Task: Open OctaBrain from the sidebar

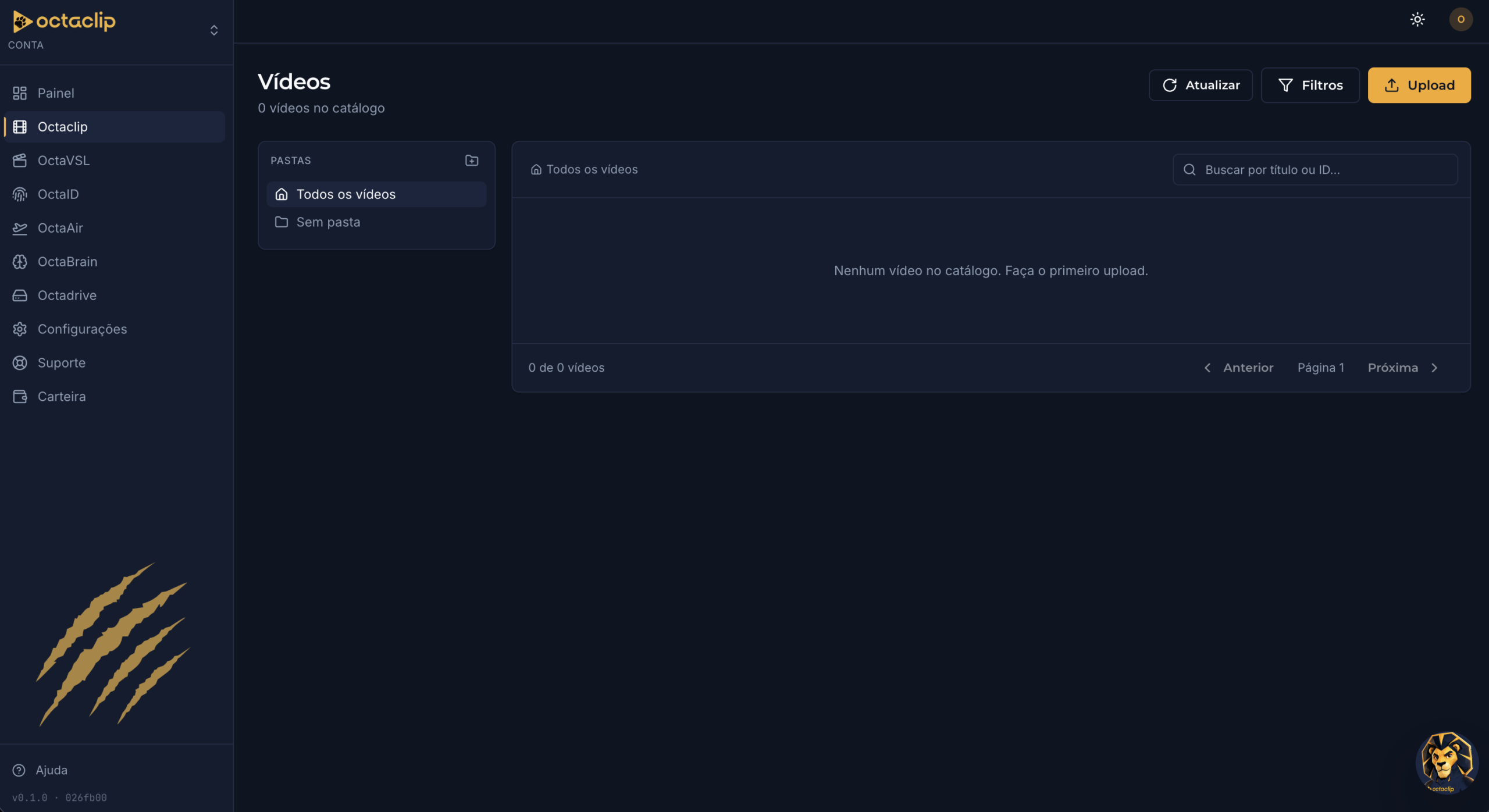Action: tap(114, 262)
